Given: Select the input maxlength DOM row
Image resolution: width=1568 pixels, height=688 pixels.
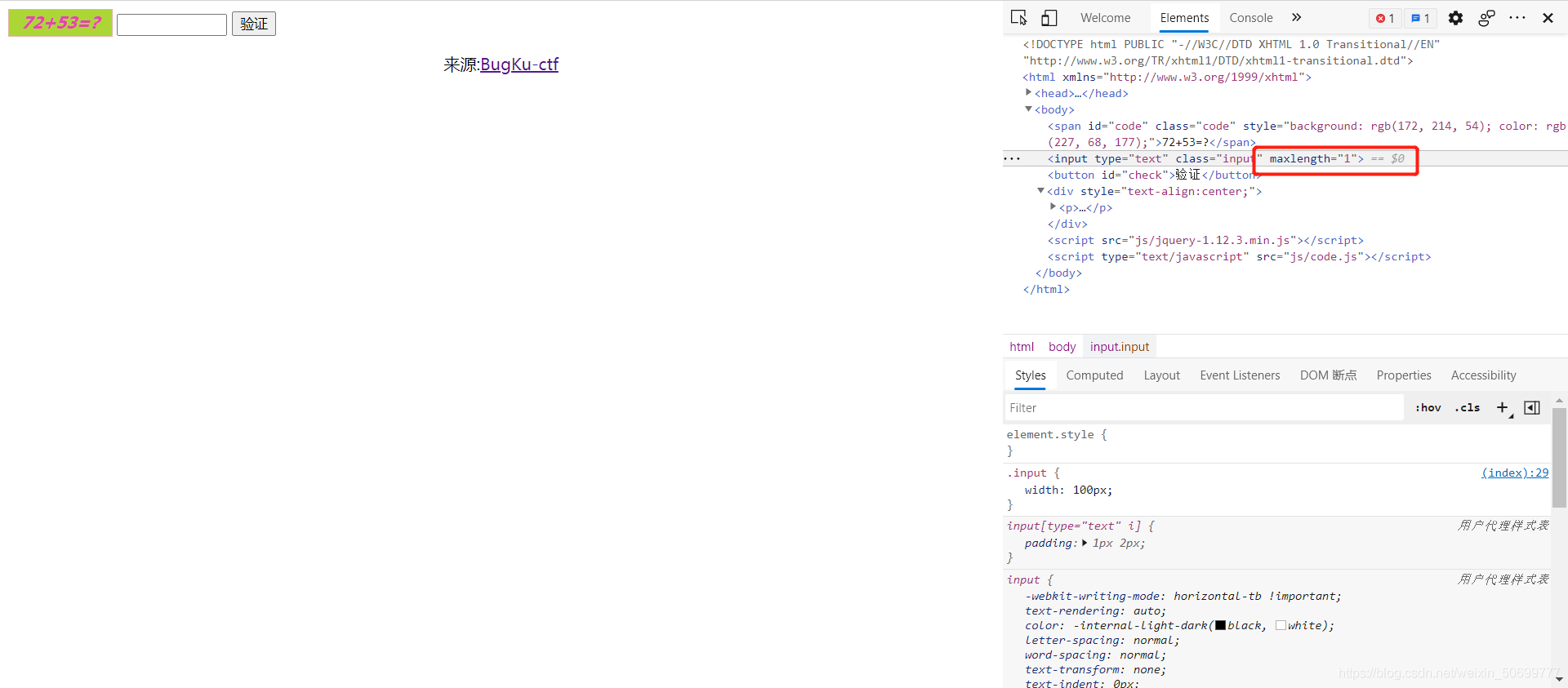Looking at the screenshot, I should (x=1285, y=158).
